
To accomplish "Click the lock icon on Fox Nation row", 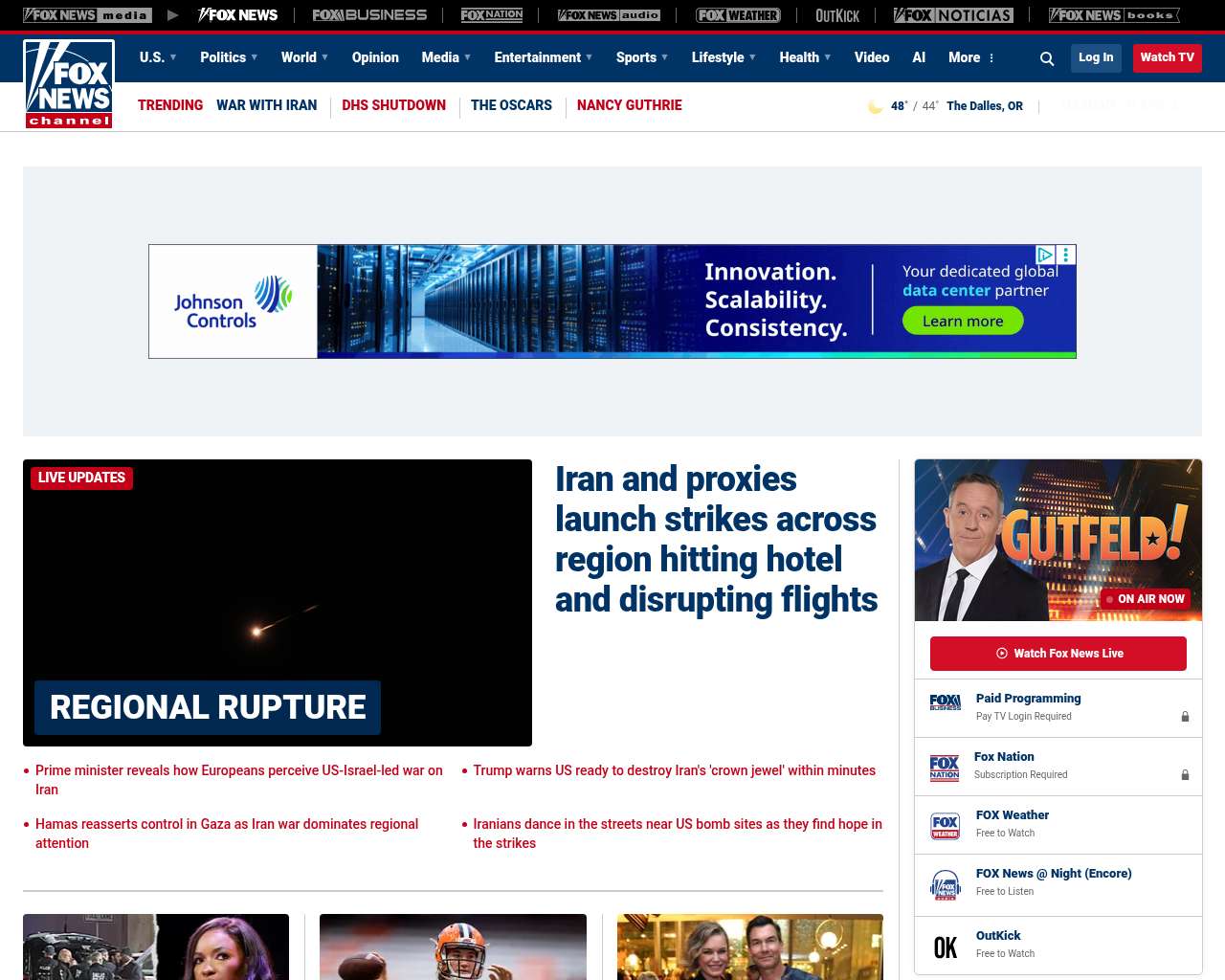I will pos(1185,774).
